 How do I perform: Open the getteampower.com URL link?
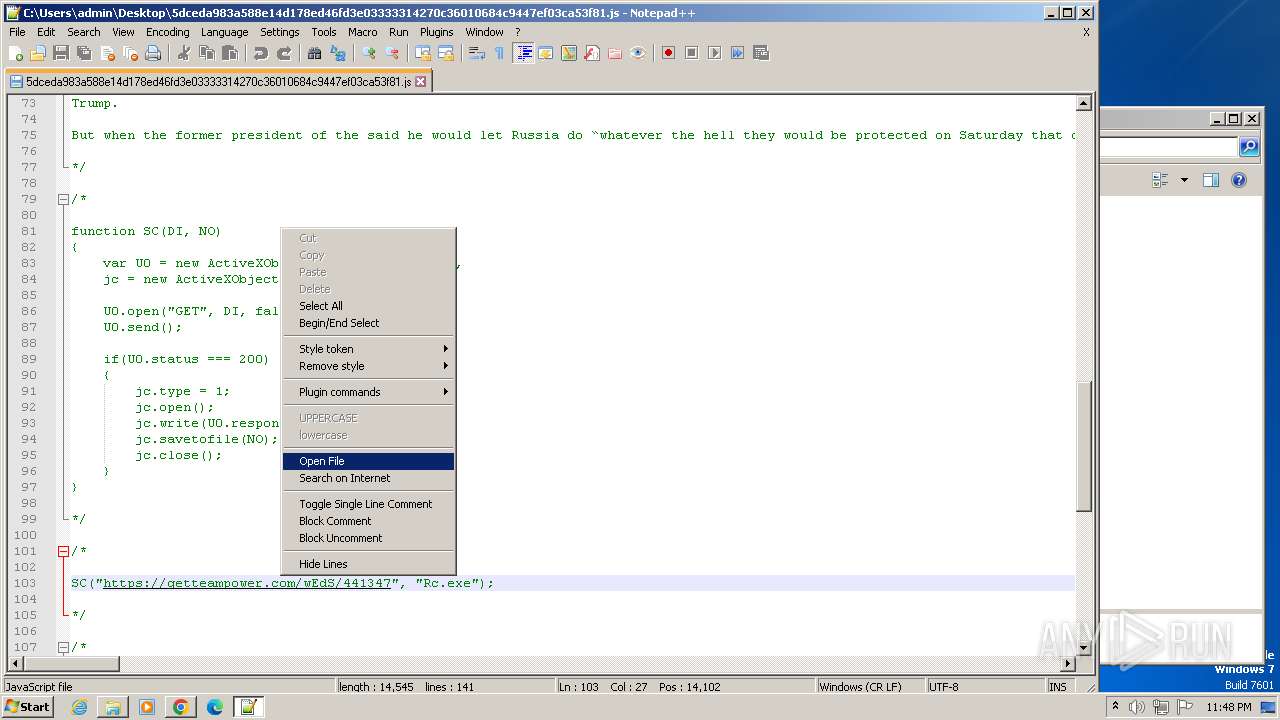coord(247,583)
